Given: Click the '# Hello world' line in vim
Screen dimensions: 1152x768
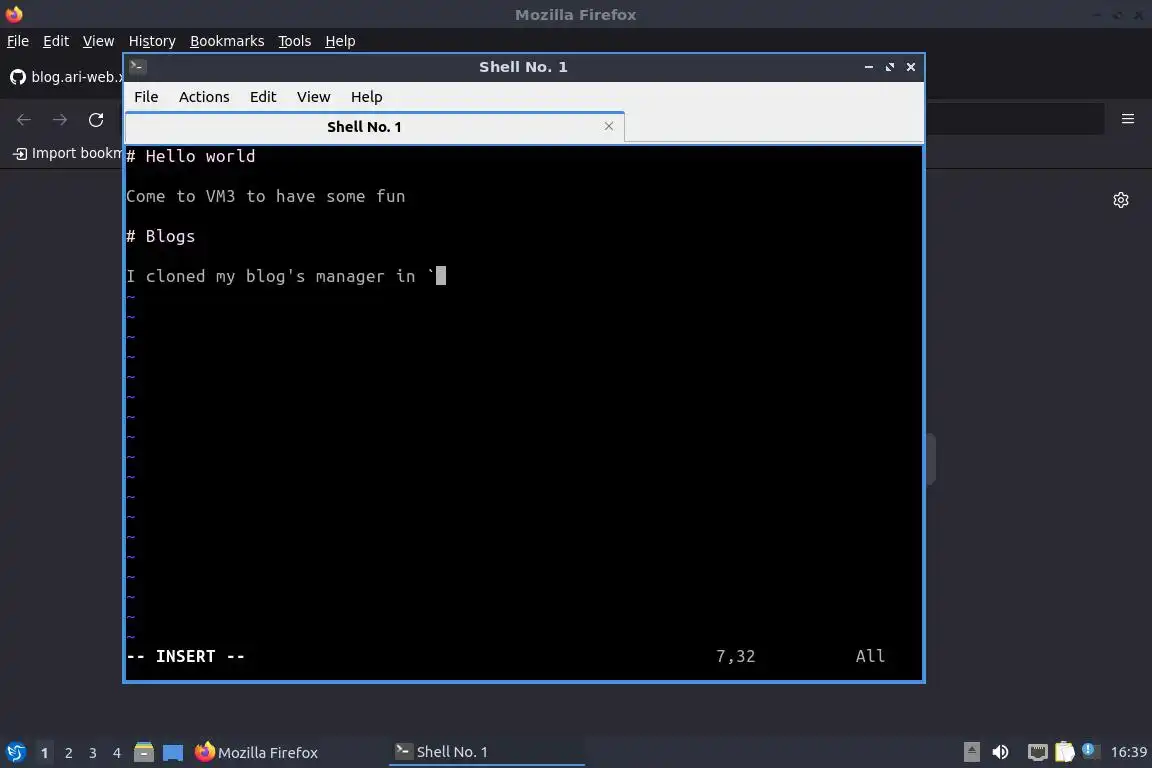Looking at the screenshot, I should coord(191,157).
